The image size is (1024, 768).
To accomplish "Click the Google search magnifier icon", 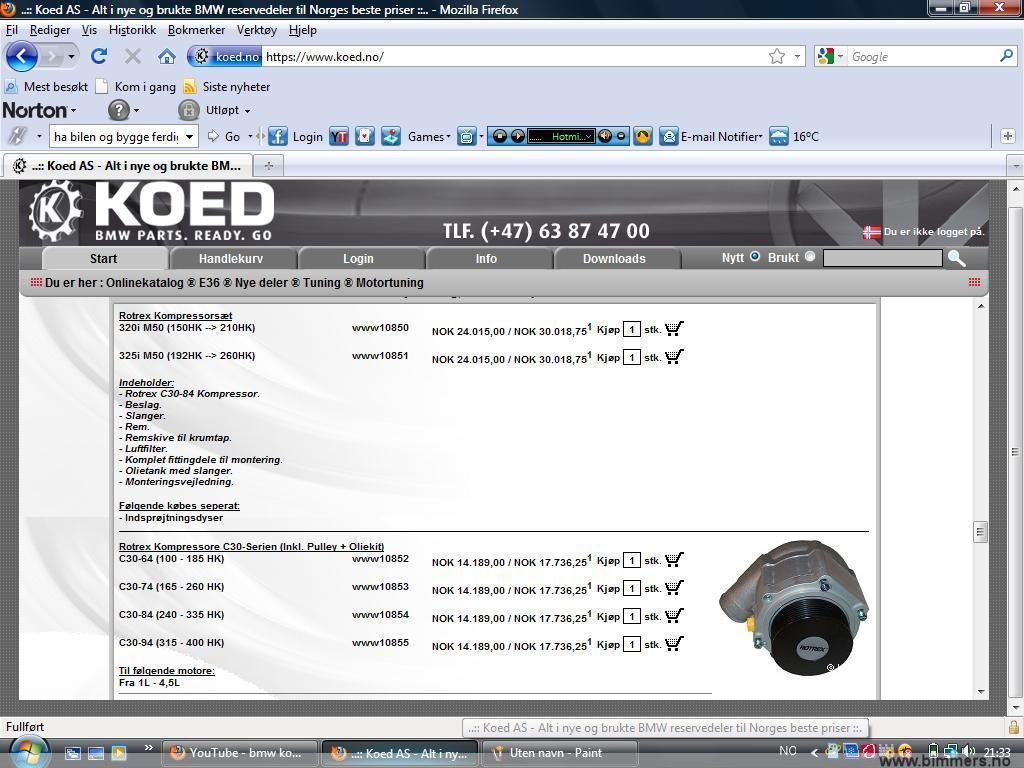I will click(1006, 56).
